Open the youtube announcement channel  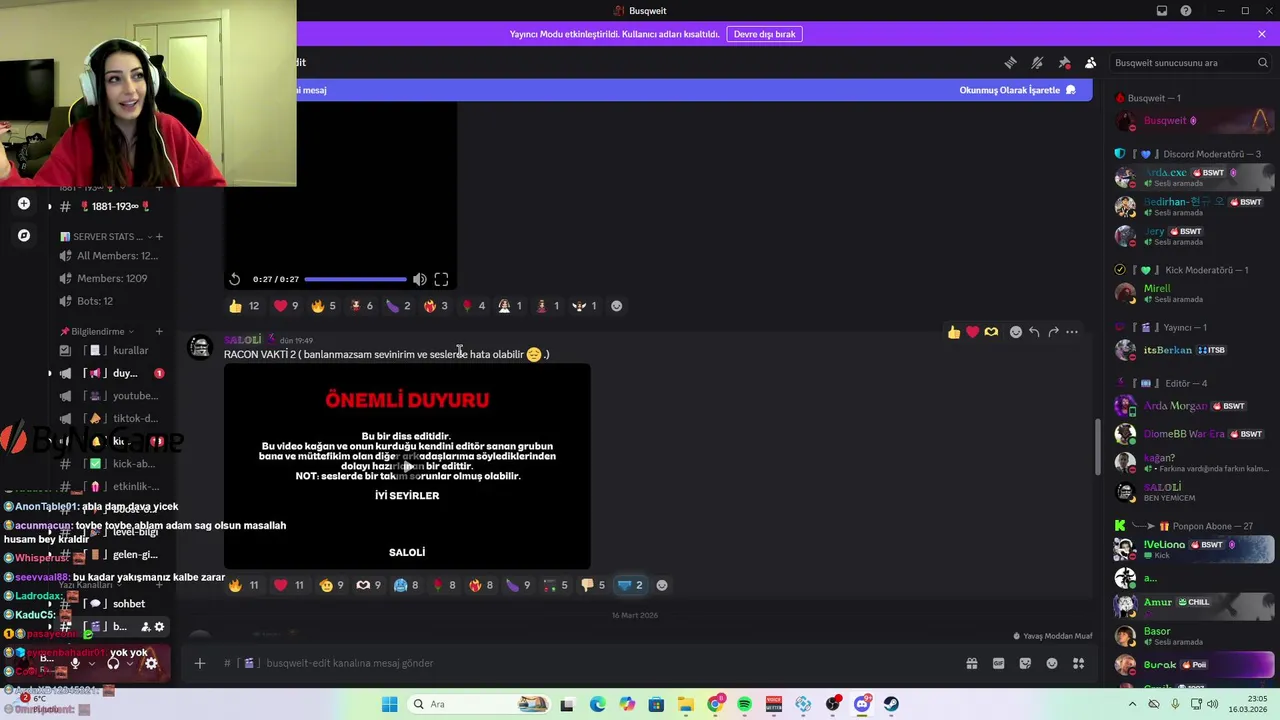(112, 396)
